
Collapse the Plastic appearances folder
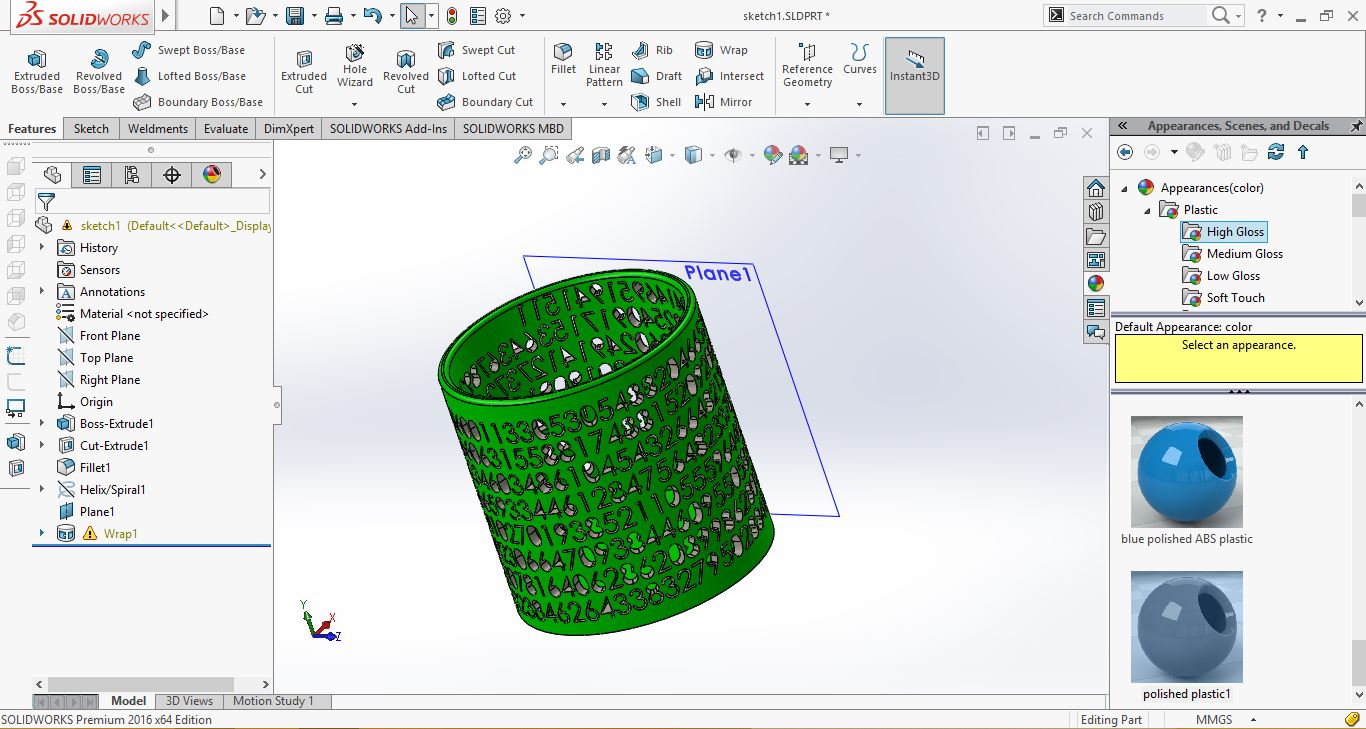pyautogui.click(x=1147, y=210)
